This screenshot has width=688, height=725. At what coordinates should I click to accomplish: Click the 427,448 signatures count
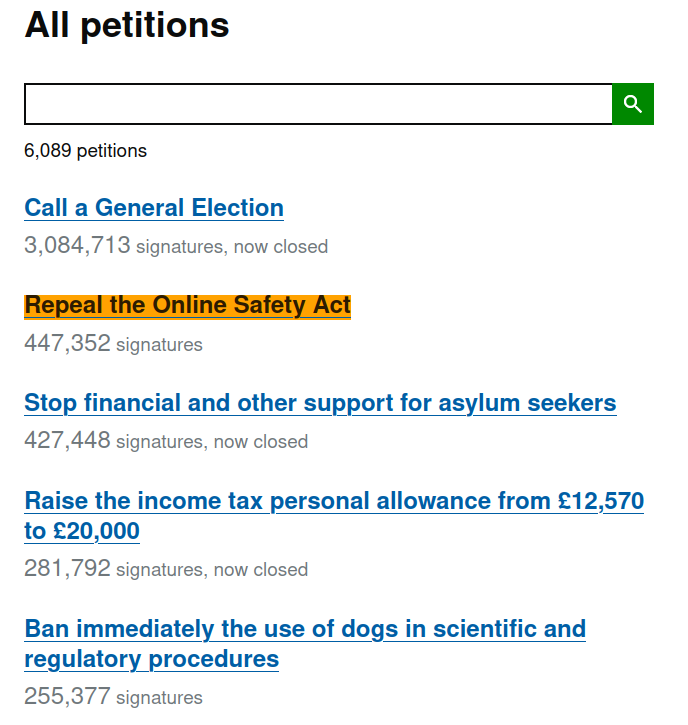point(68,440)
